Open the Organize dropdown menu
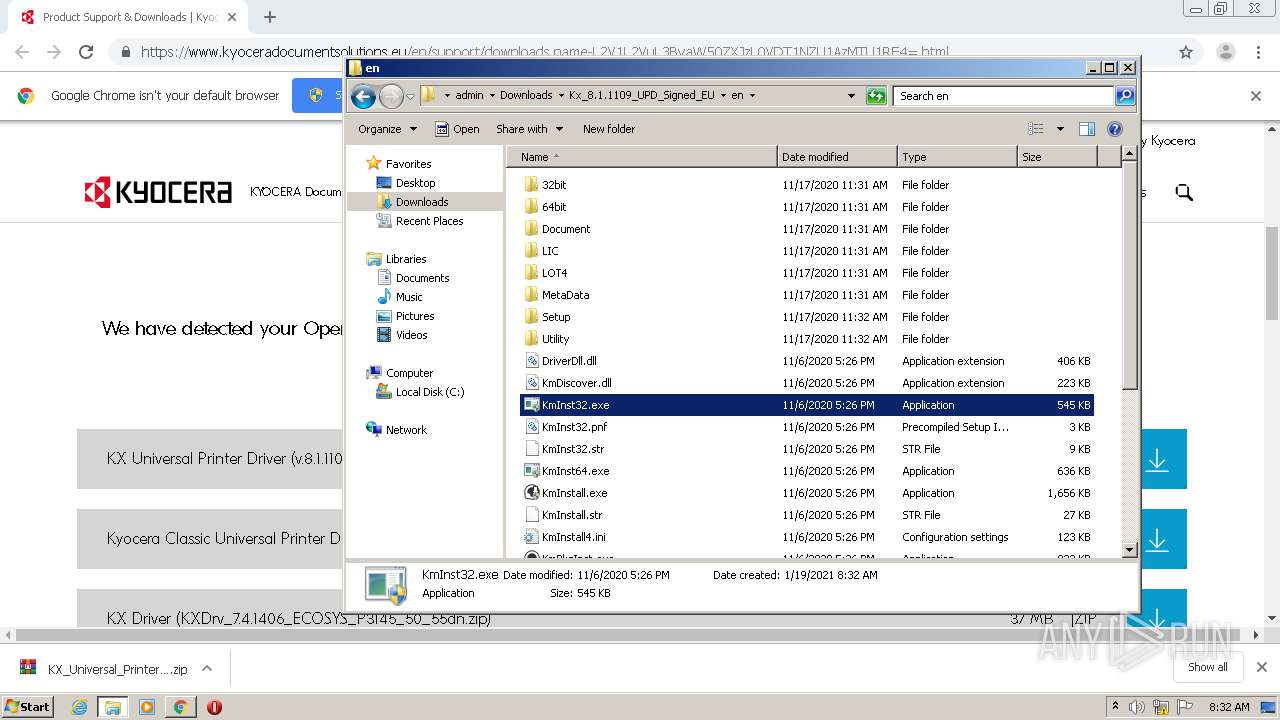The height and width of the screenshot is (720, 1280). point(387,129)
